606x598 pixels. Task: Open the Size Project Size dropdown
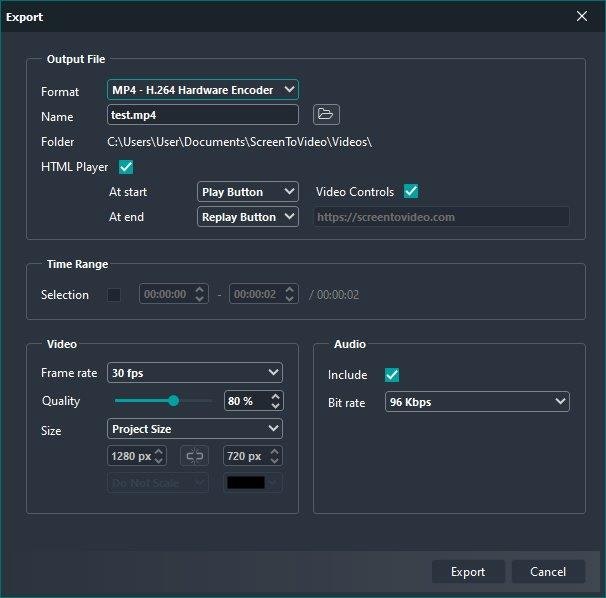pos(195,429)
